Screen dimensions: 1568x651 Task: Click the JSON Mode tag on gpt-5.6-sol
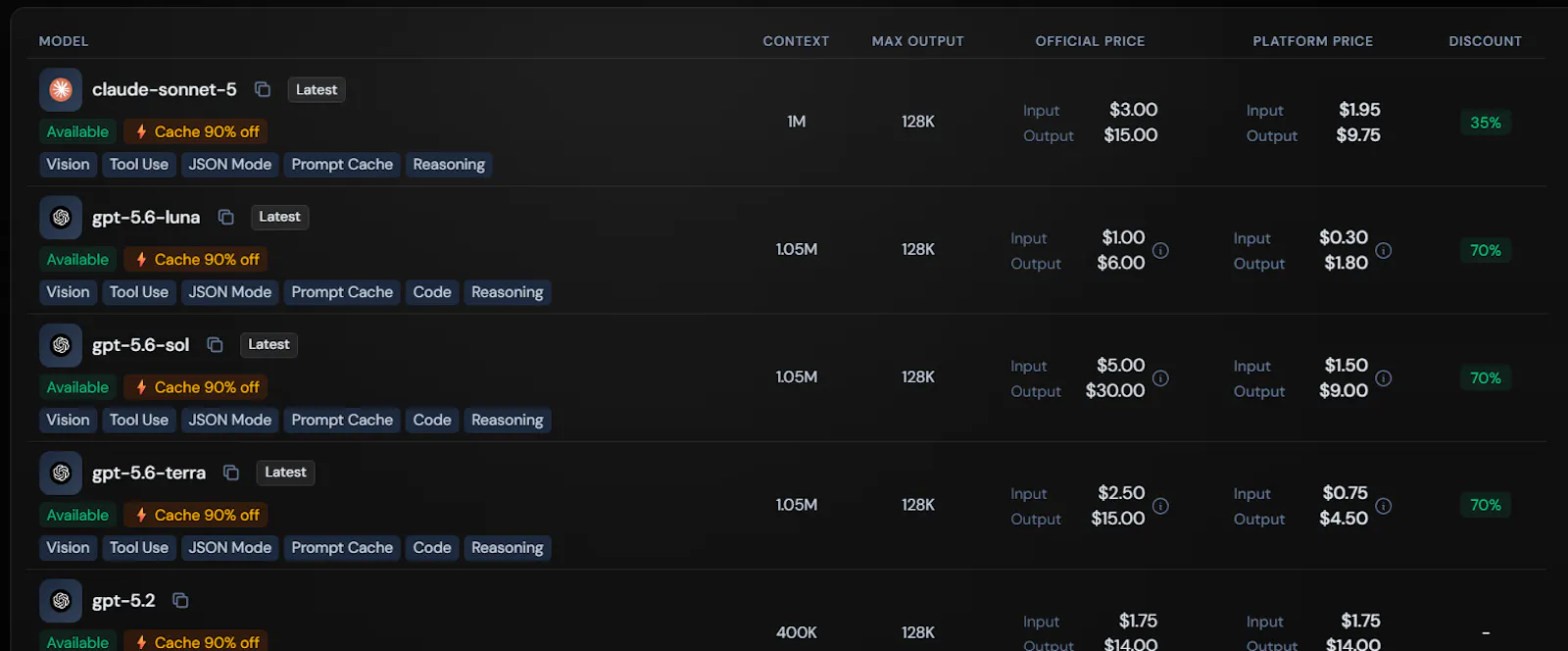click(230, 420)
